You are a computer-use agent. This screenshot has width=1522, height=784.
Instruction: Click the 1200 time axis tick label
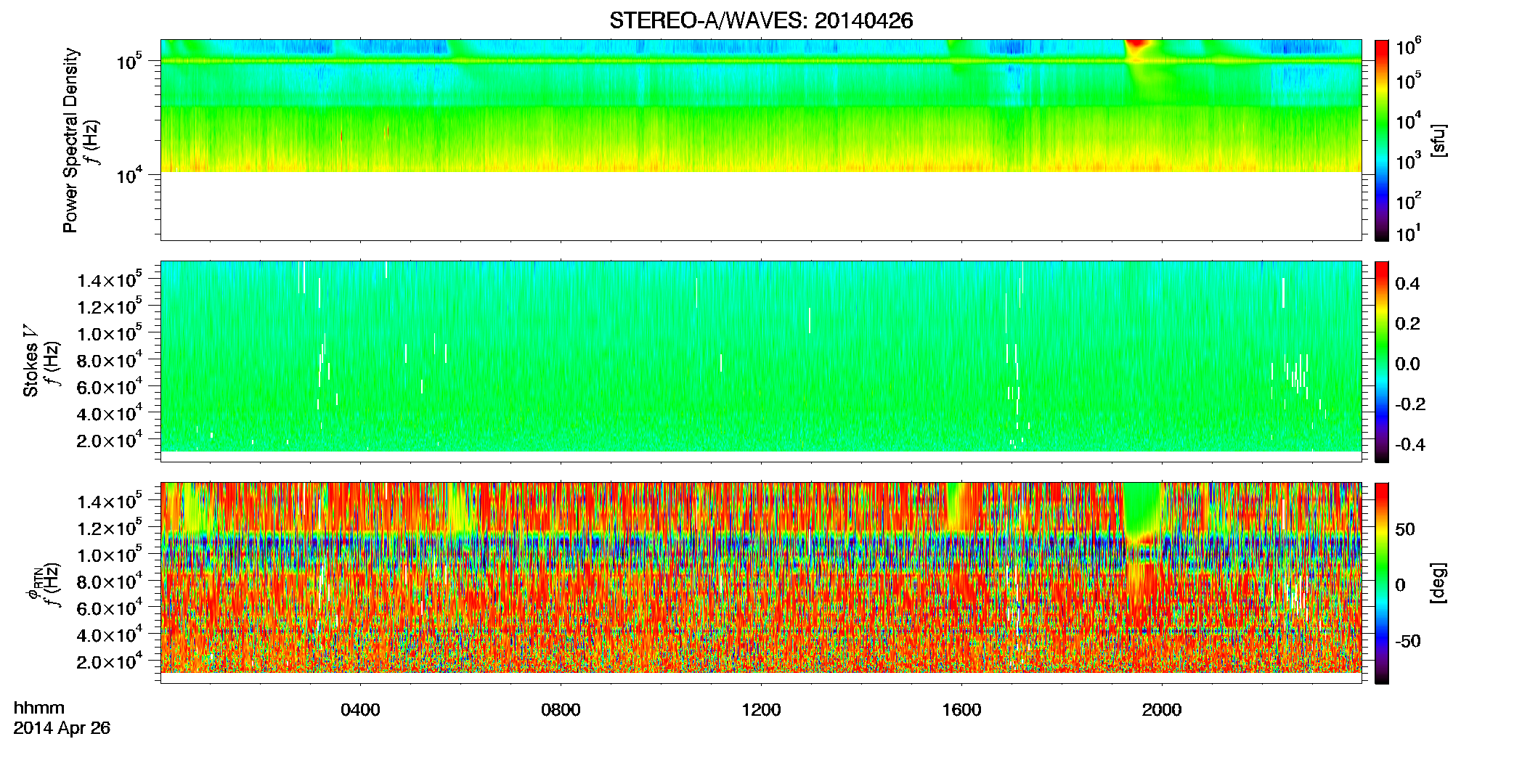coord(761,710)
